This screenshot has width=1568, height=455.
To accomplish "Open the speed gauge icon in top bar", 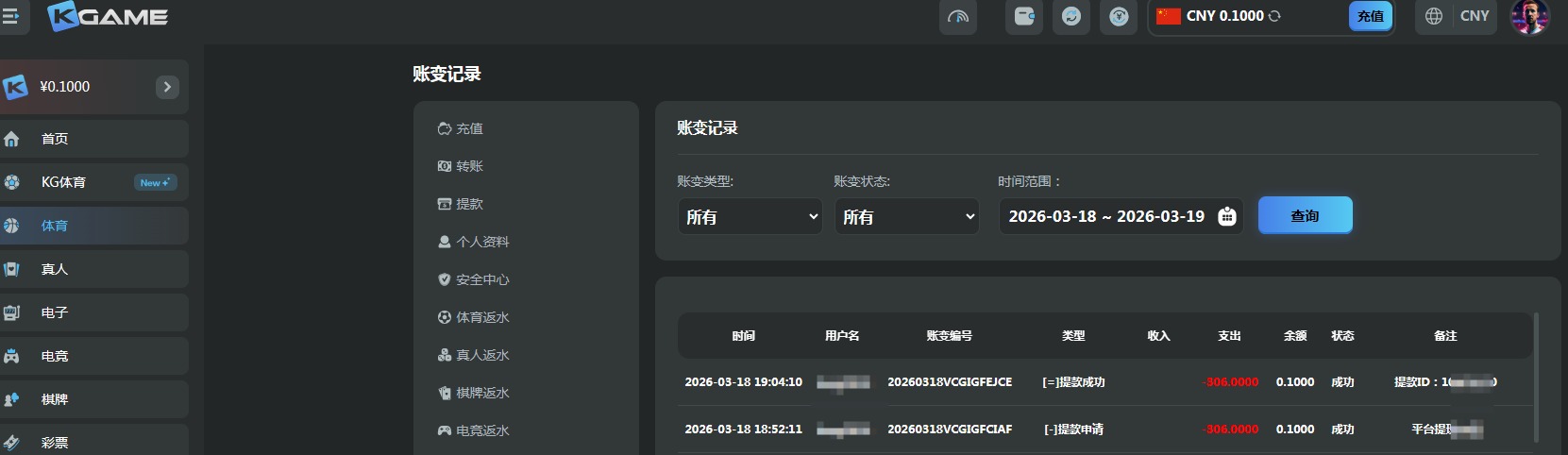I will pos(958,16).
